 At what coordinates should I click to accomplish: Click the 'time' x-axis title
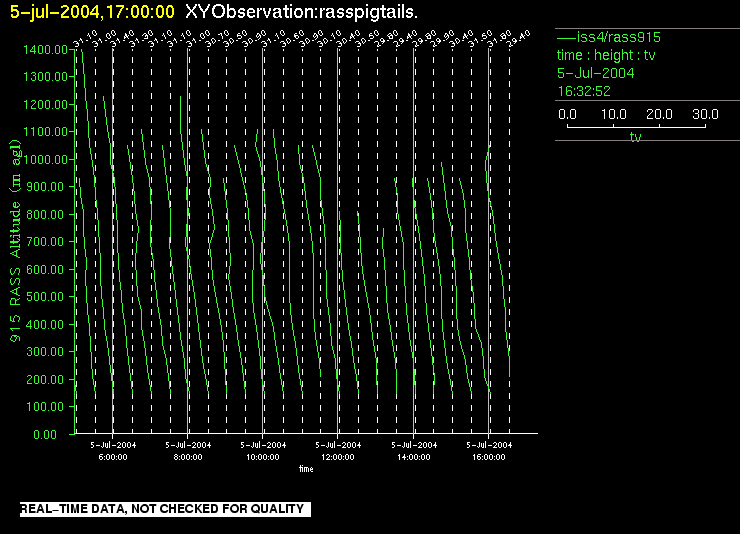tap(306, 468)
